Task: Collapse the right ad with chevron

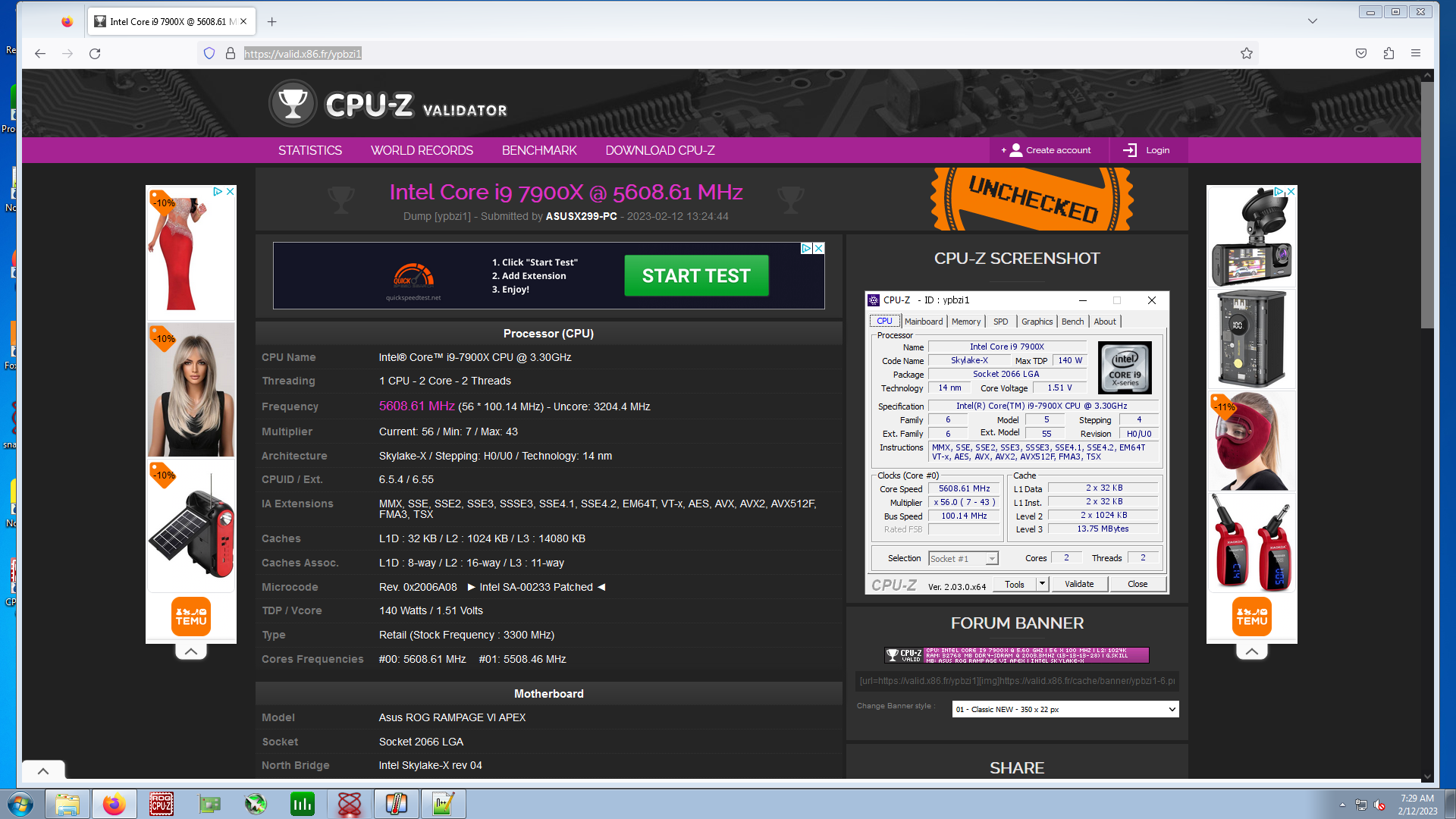Action: pyautogui.click(x=1252, y=651)
